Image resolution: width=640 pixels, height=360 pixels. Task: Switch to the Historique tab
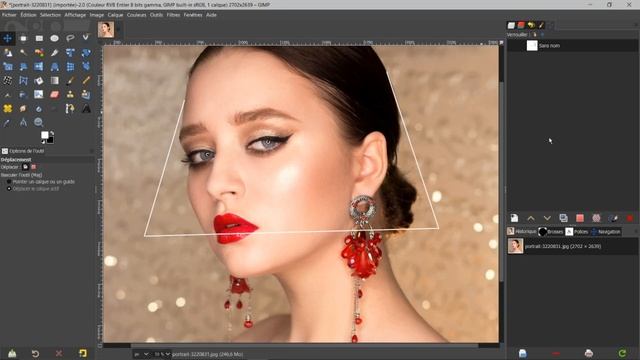(522, 231)
